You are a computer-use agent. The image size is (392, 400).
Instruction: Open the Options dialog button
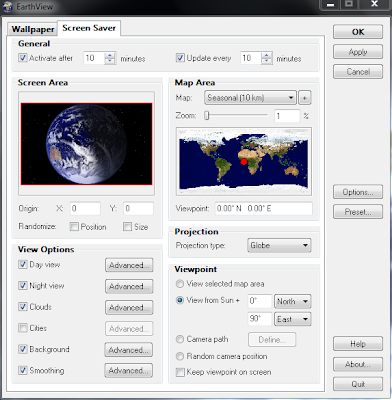click(358, 192)
